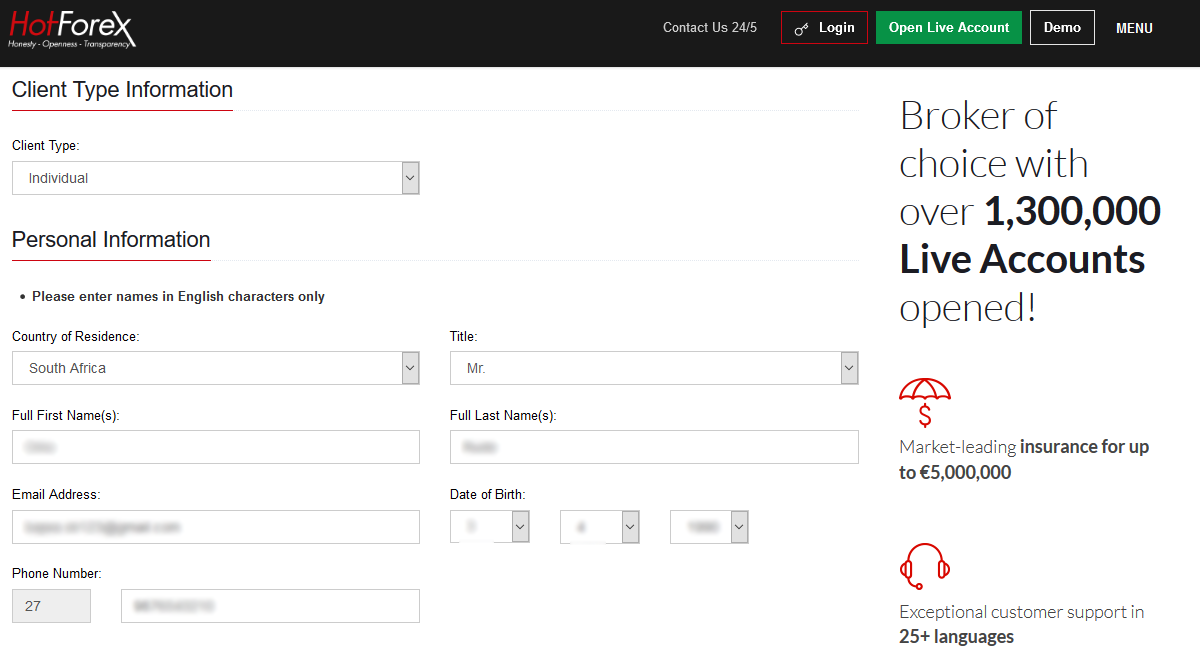Open the Client Type dropdown

click(x=216, y=178)
